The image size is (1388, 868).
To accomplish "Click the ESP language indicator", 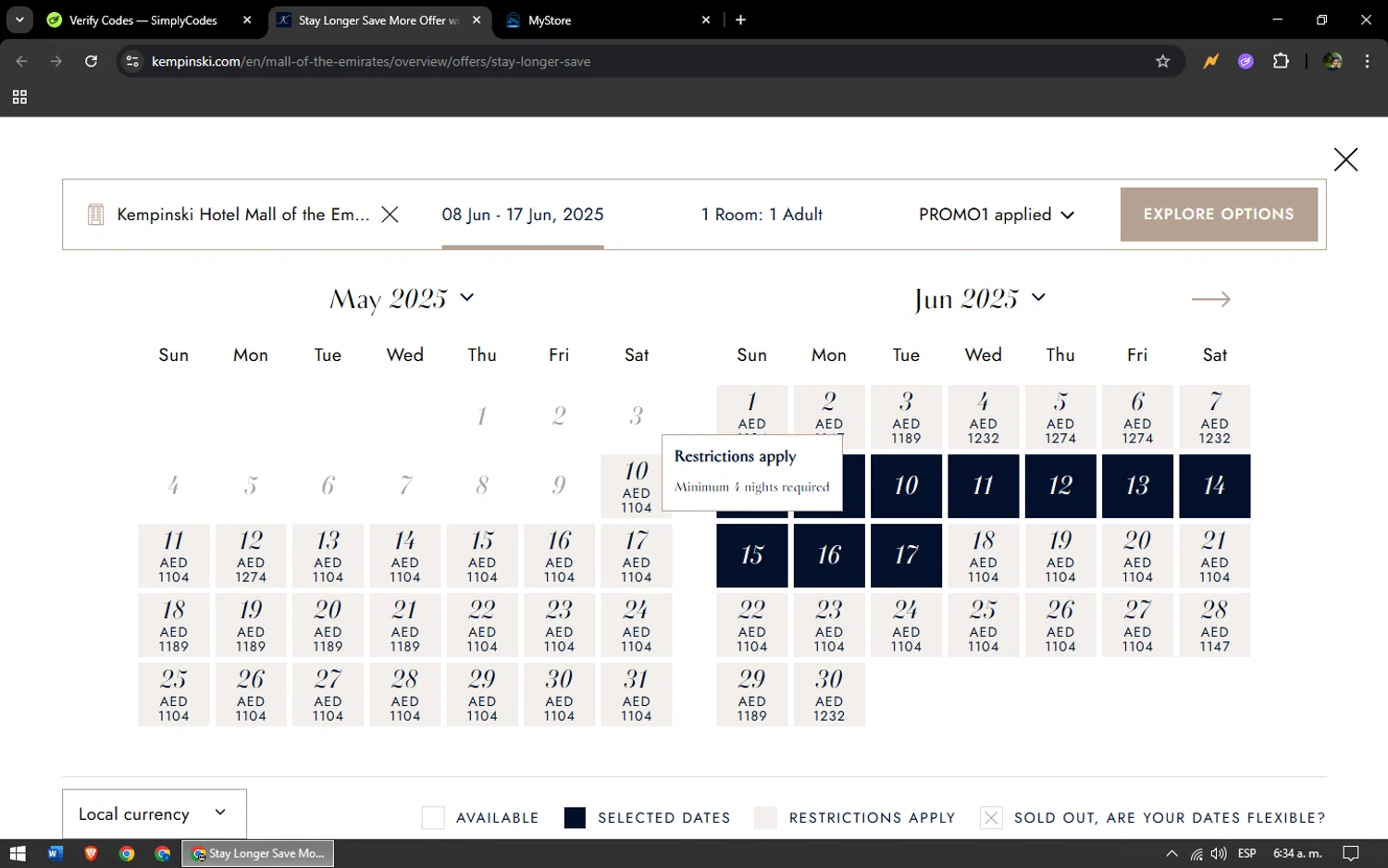I will coord(1246,853).
